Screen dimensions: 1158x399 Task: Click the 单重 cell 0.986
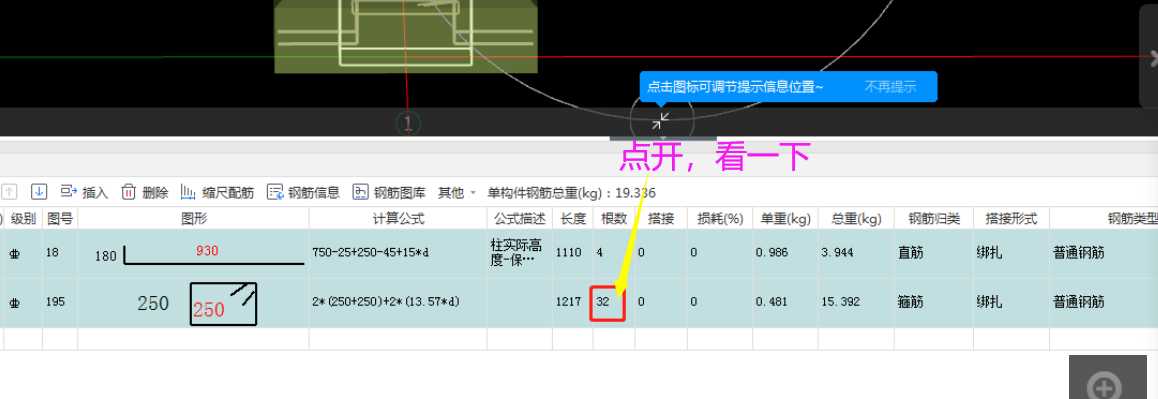(x=785, y=253)
